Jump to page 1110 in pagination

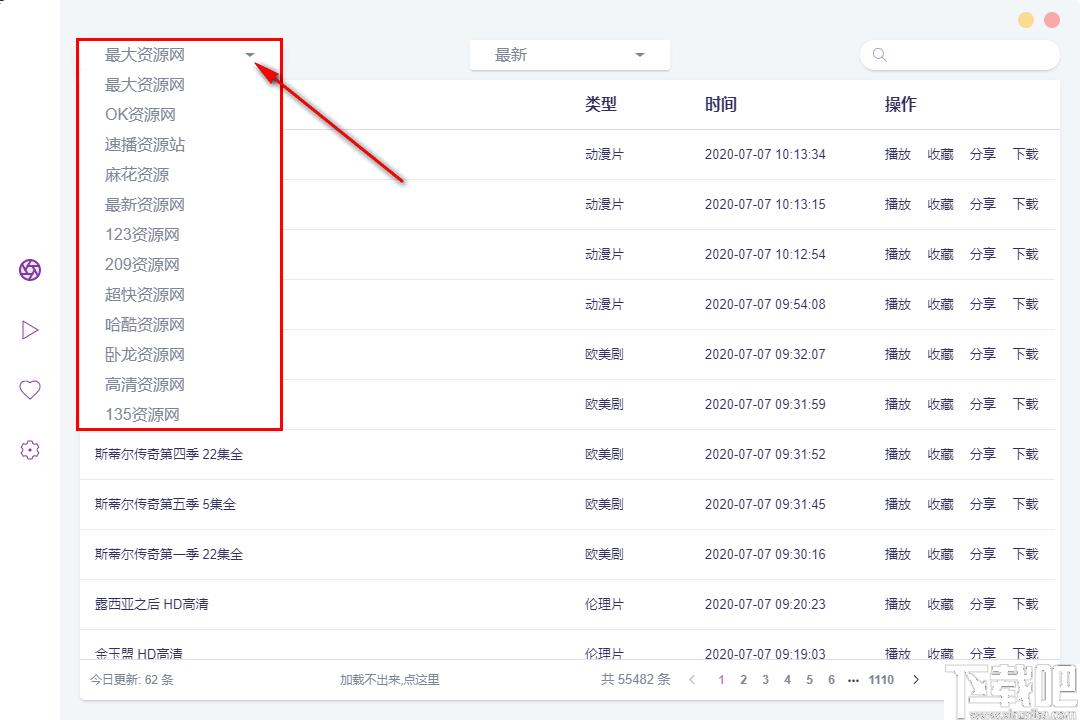[881, 680]
